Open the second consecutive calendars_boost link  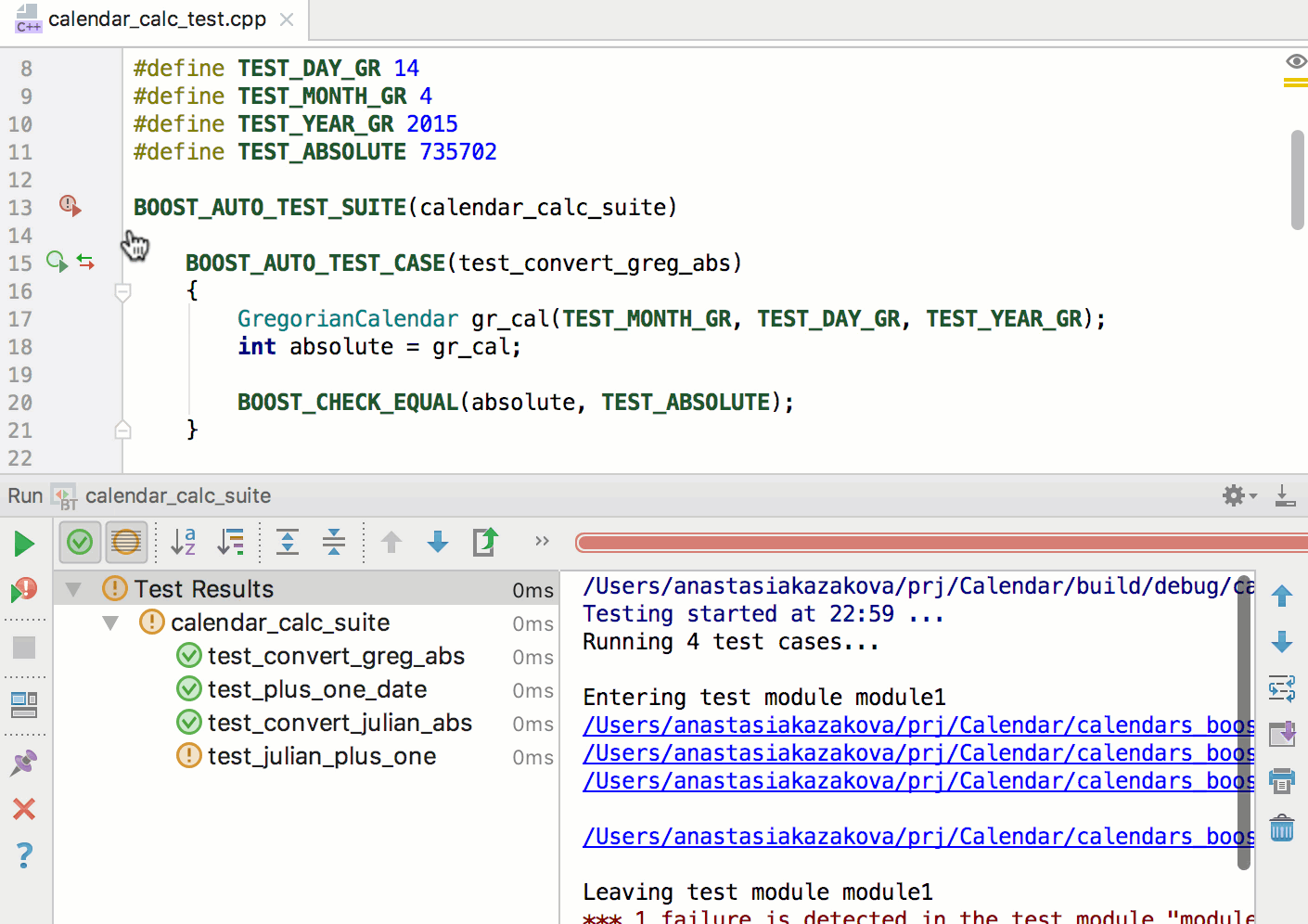(918, 753)
